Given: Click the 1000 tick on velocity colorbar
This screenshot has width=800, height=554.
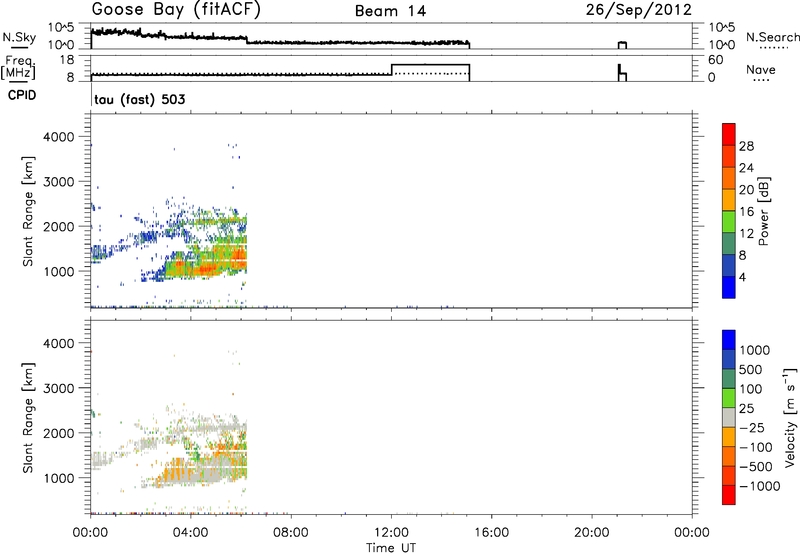Looking at the screenshot, I should 755,350.
